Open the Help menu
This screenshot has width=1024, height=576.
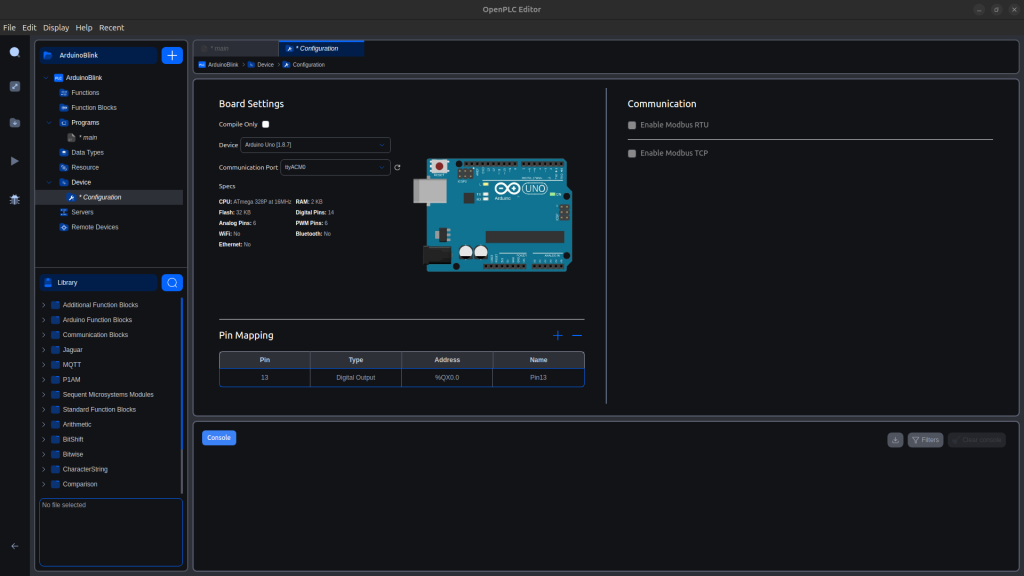84,28
